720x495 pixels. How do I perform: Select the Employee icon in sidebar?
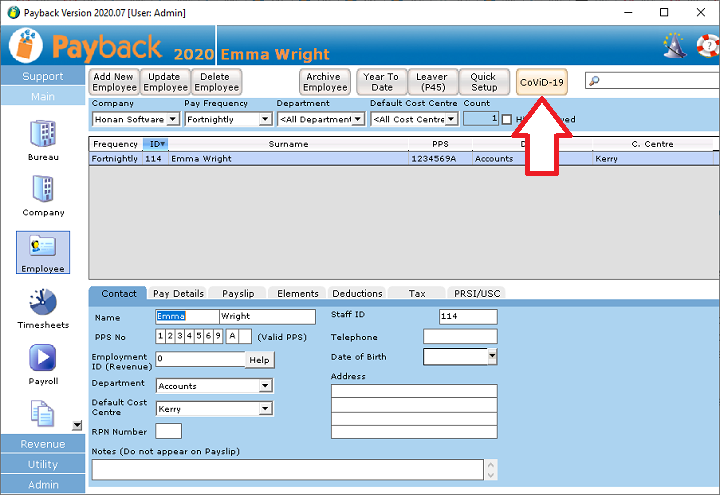(42, 247)
